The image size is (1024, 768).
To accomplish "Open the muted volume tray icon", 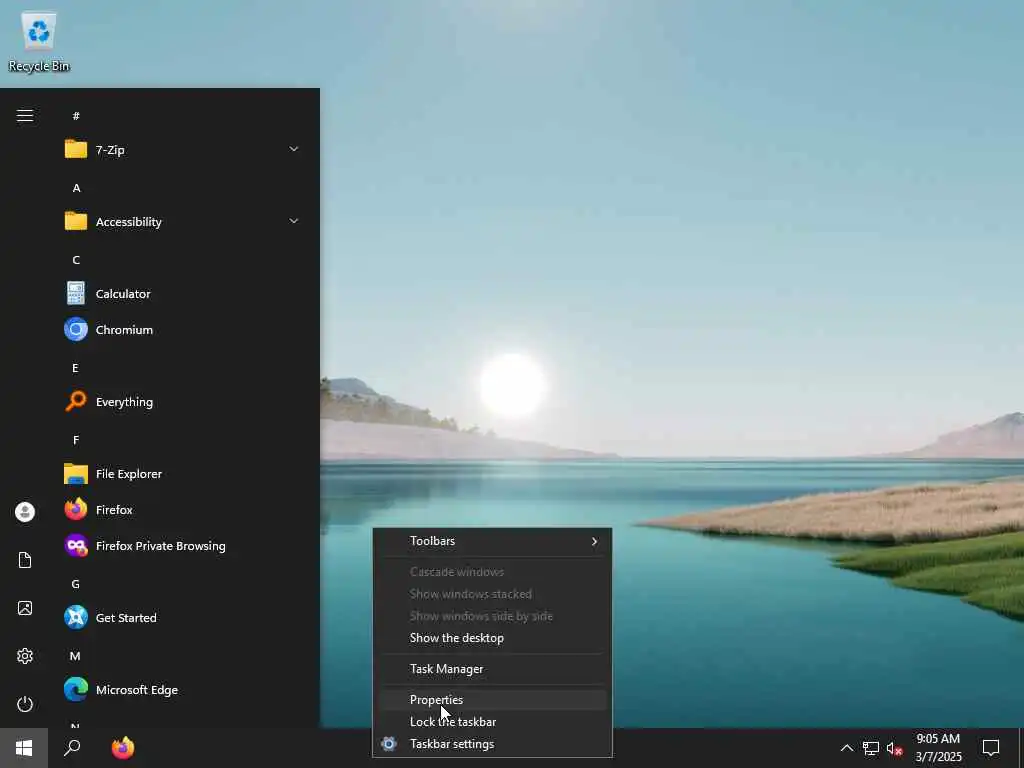I will (894, 748).
